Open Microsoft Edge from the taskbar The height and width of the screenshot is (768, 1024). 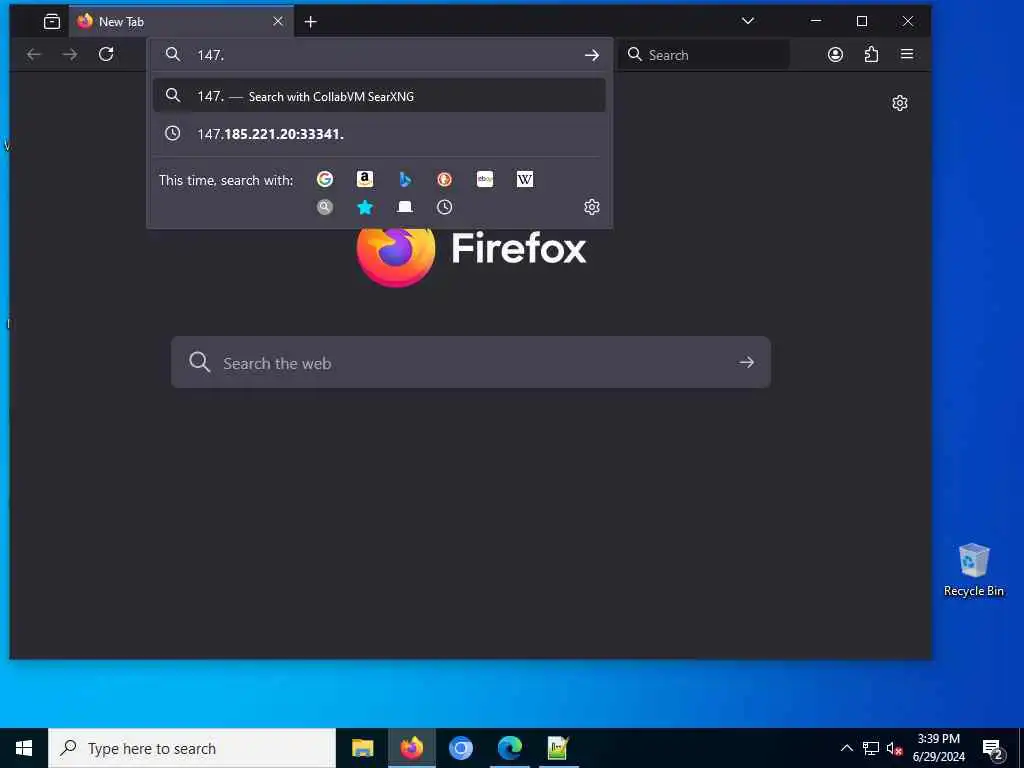tap(509, 748)
